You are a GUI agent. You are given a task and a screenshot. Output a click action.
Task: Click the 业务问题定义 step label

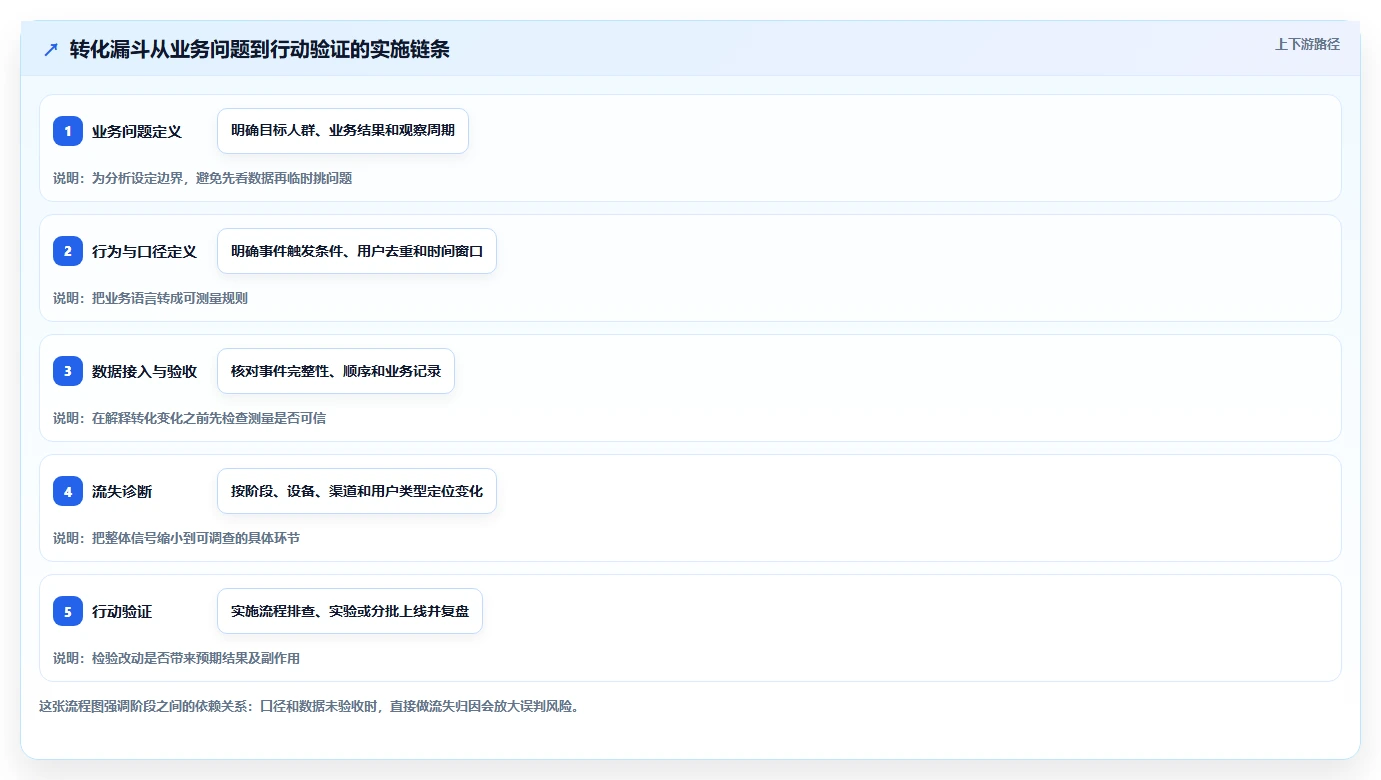137,131
